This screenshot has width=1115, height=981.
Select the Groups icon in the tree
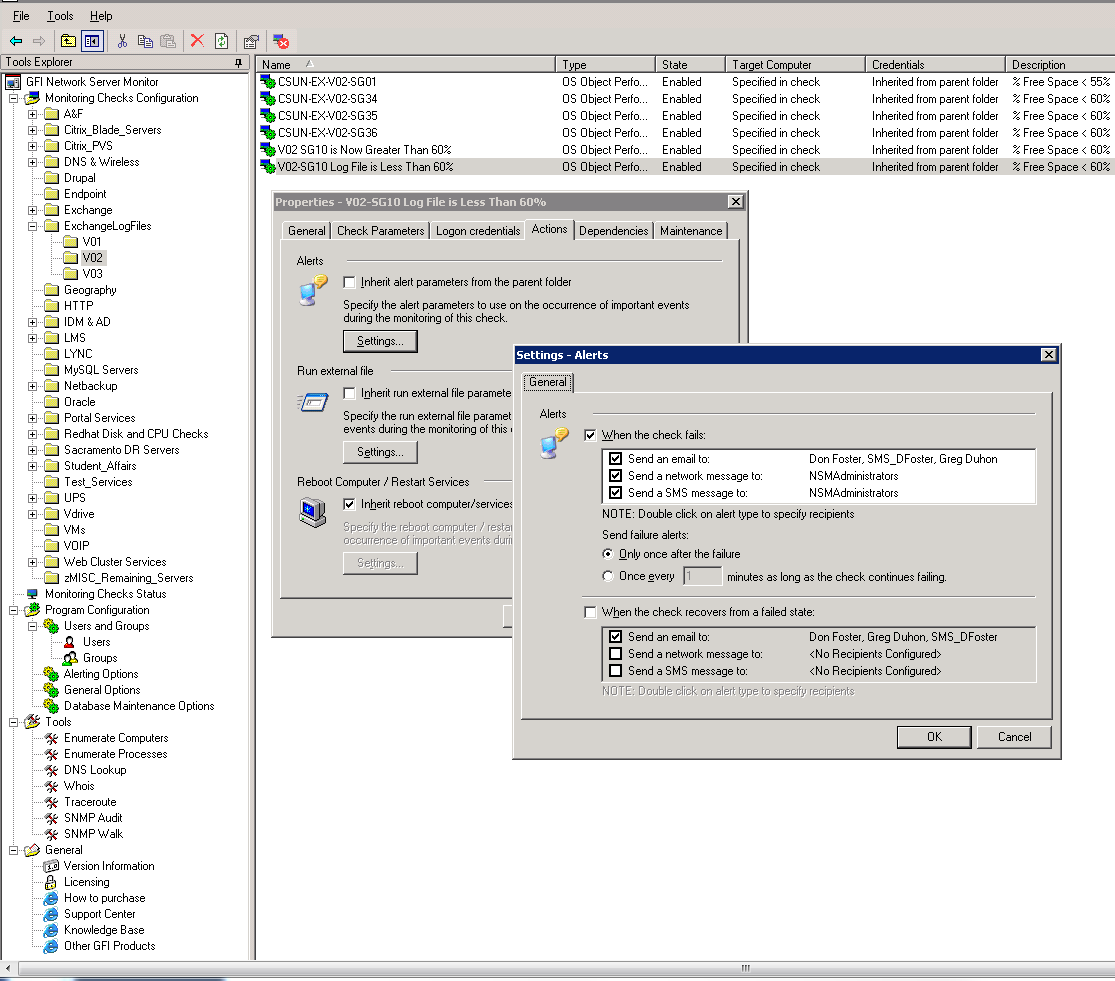click(70, 658)
